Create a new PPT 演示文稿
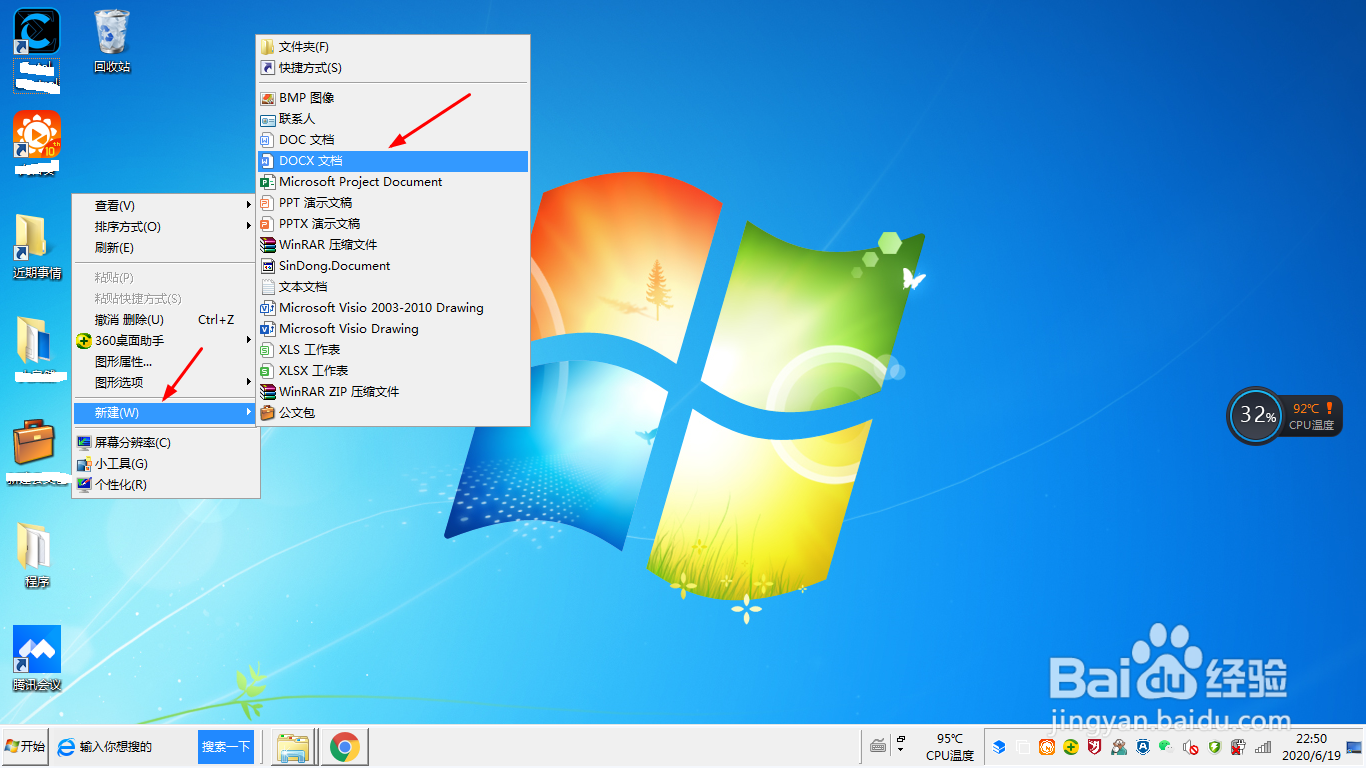The height and width of the screenshot is (768, 1366). (392, 202)
